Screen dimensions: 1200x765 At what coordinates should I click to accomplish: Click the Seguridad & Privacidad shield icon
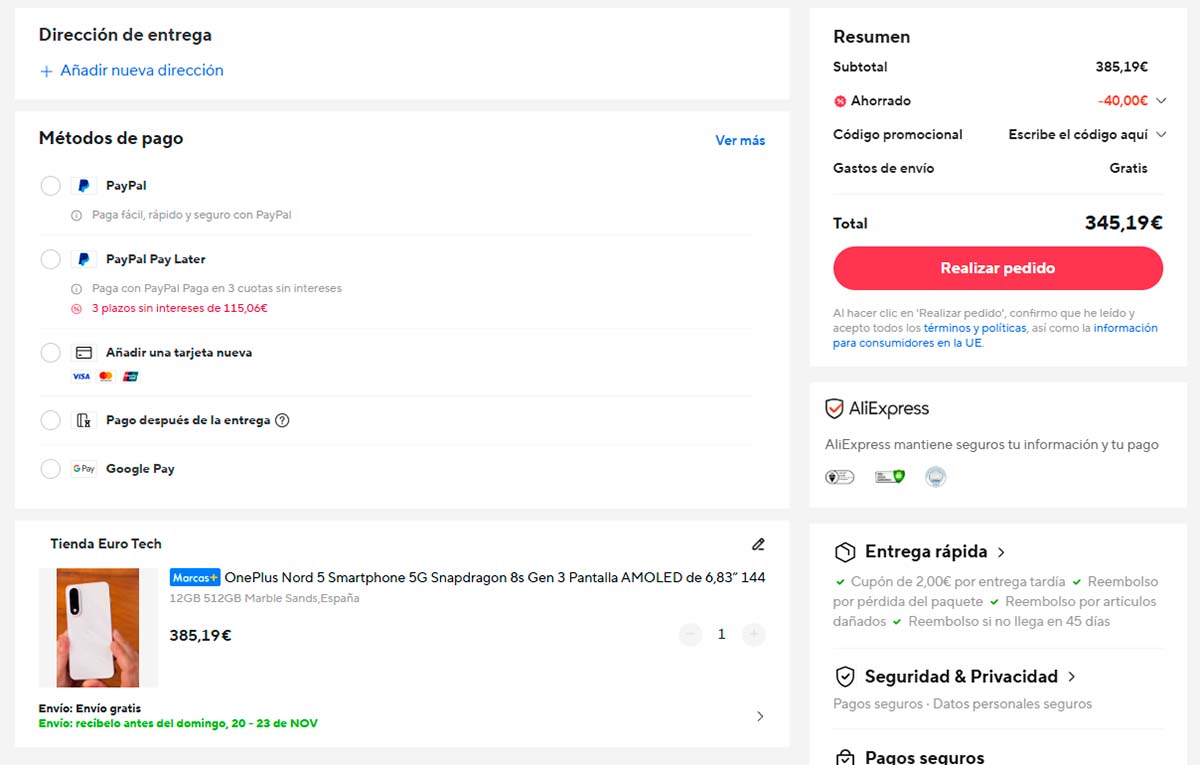pos(843,676)
